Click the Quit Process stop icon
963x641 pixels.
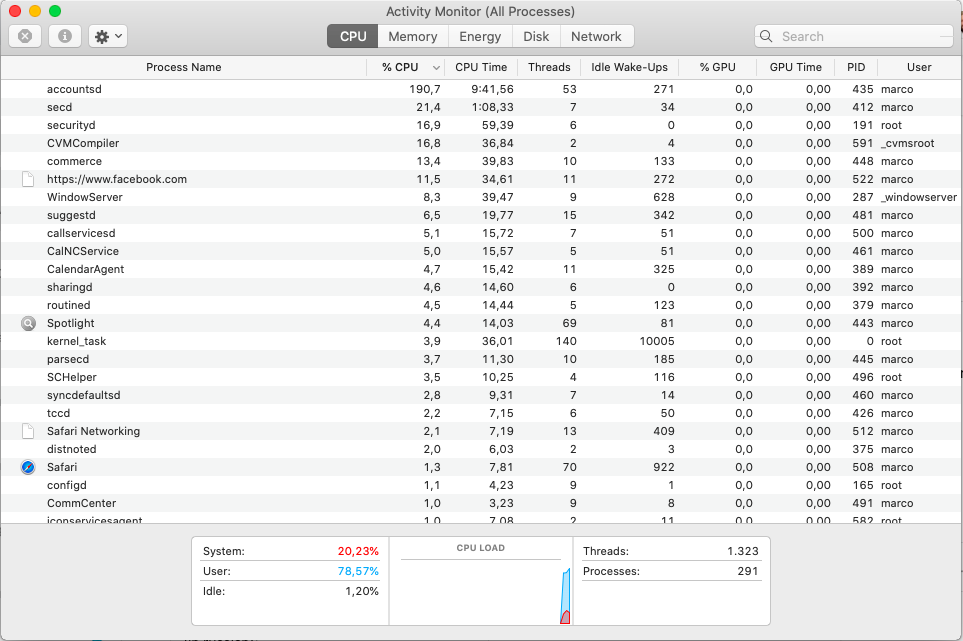click(x=25, y=36)
